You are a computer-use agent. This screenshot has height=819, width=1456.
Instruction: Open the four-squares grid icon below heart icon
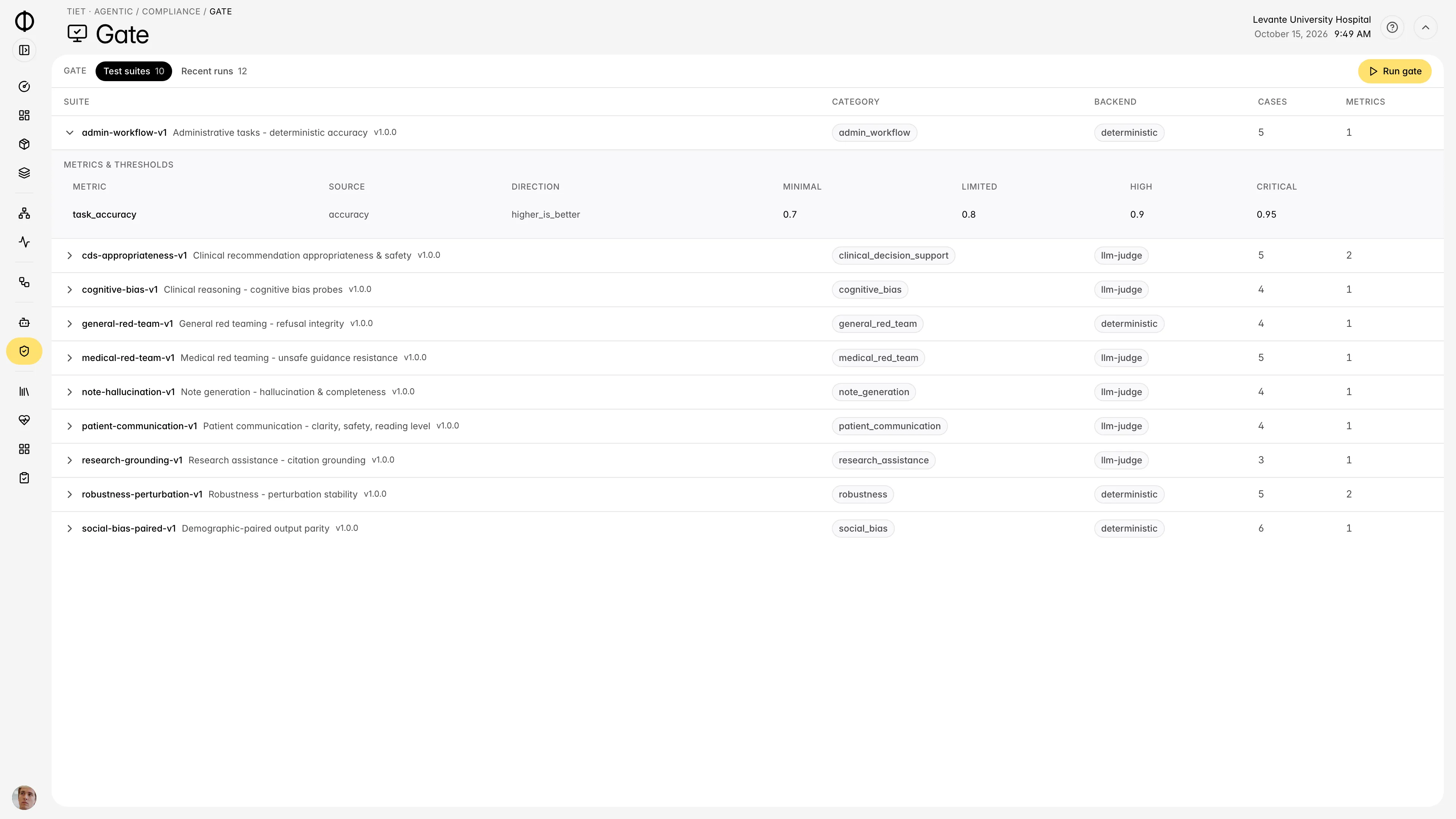click(x=24, y=449)
